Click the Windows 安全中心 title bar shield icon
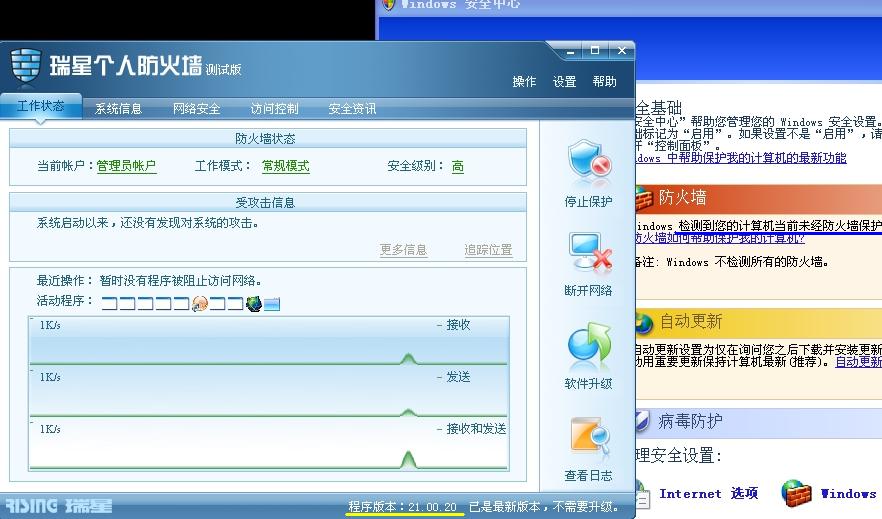 388,4
